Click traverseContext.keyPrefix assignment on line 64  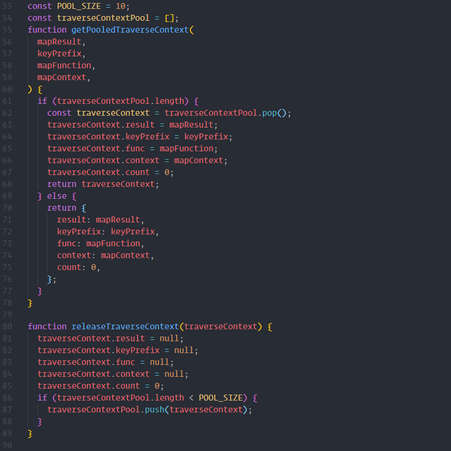click(140, 137)
